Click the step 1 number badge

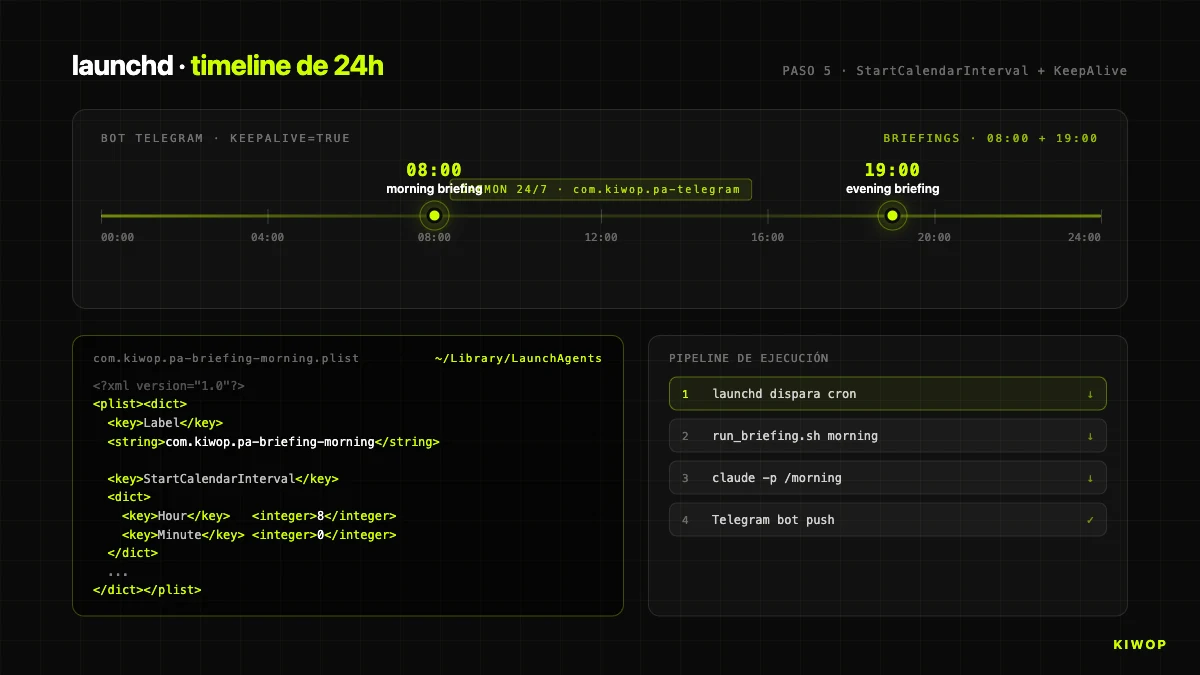click(685, 393)
